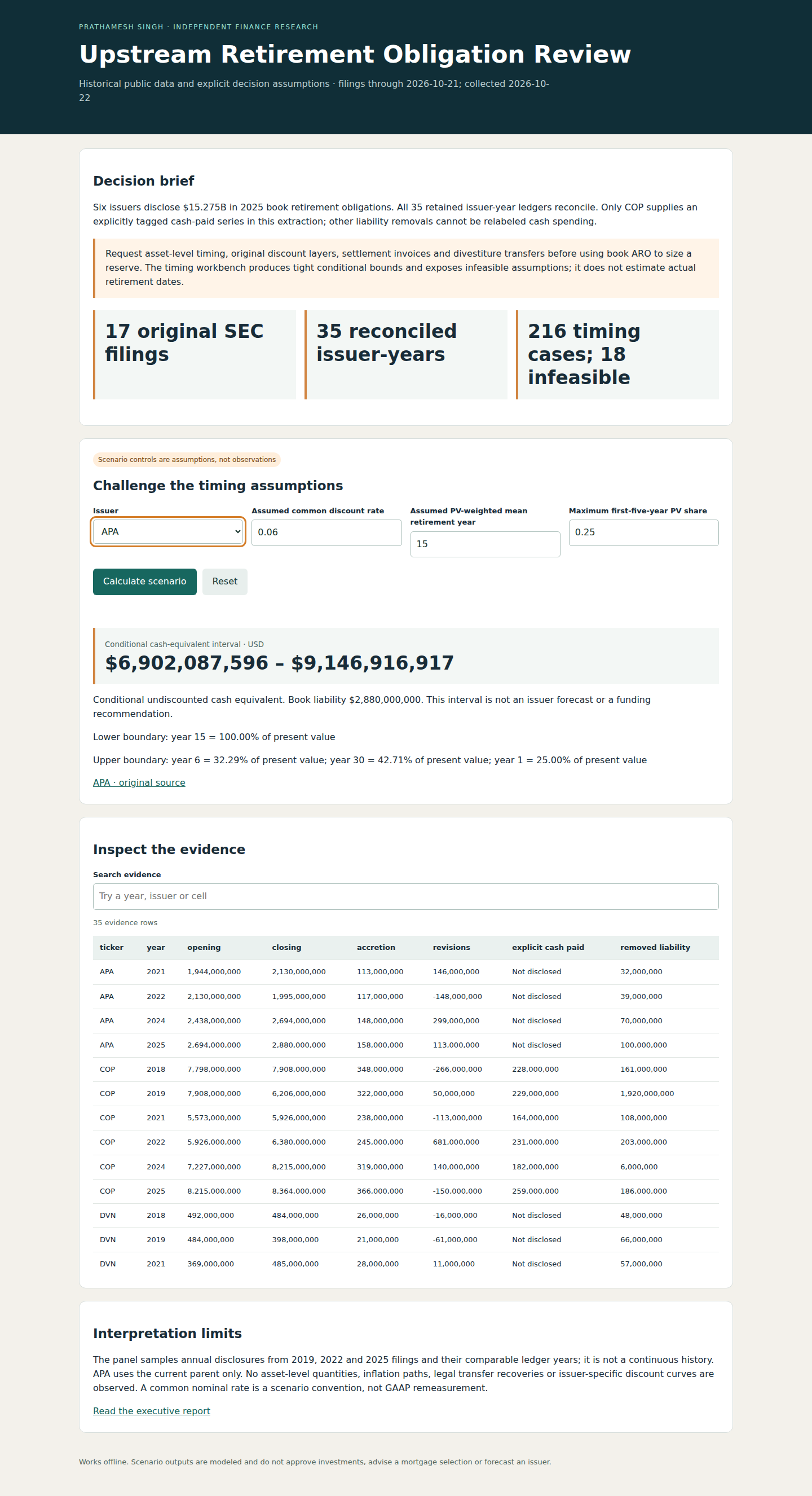Image resolution: width=812 pixels, height=1496 pixels.
Task: Open the APA · original source link
Action: click(x=139, y=783)
